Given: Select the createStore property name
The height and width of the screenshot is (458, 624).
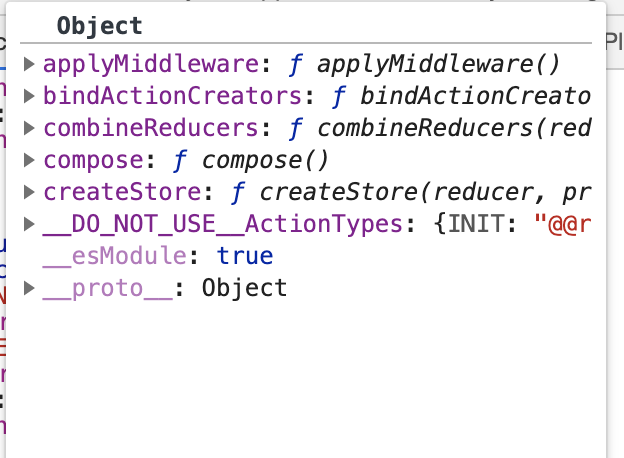Looking at the screenshot, I should tap(122, 192).
